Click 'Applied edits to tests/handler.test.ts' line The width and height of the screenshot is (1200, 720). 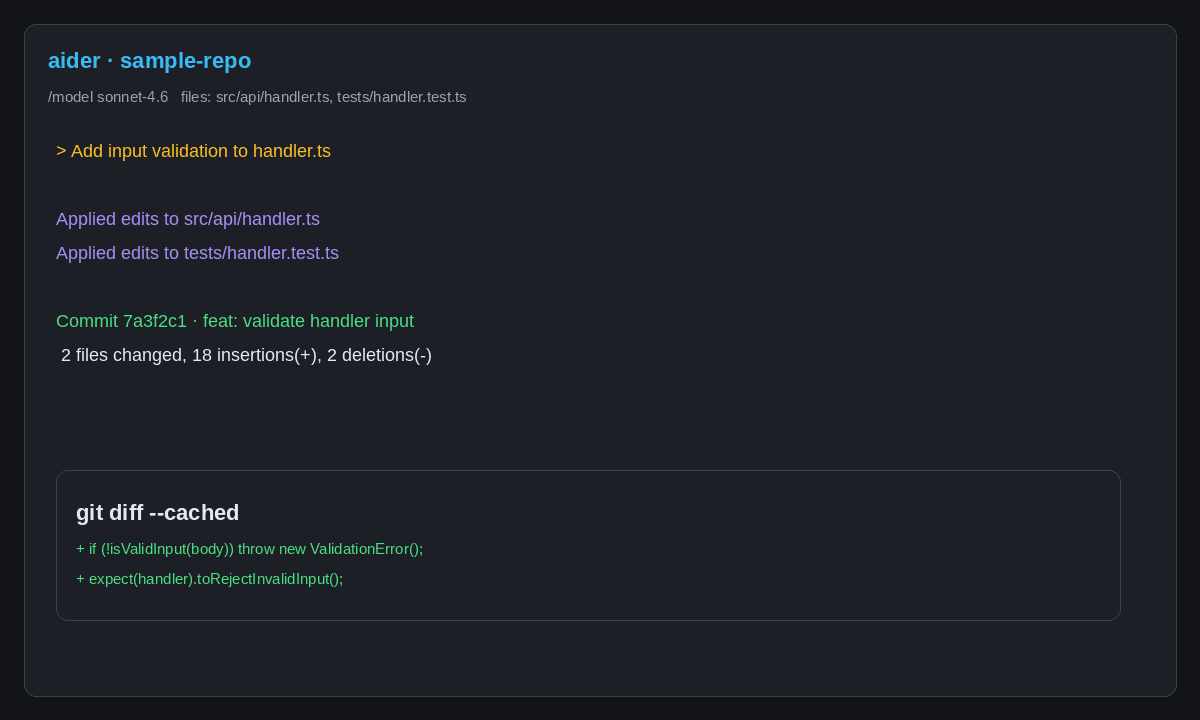197,253
